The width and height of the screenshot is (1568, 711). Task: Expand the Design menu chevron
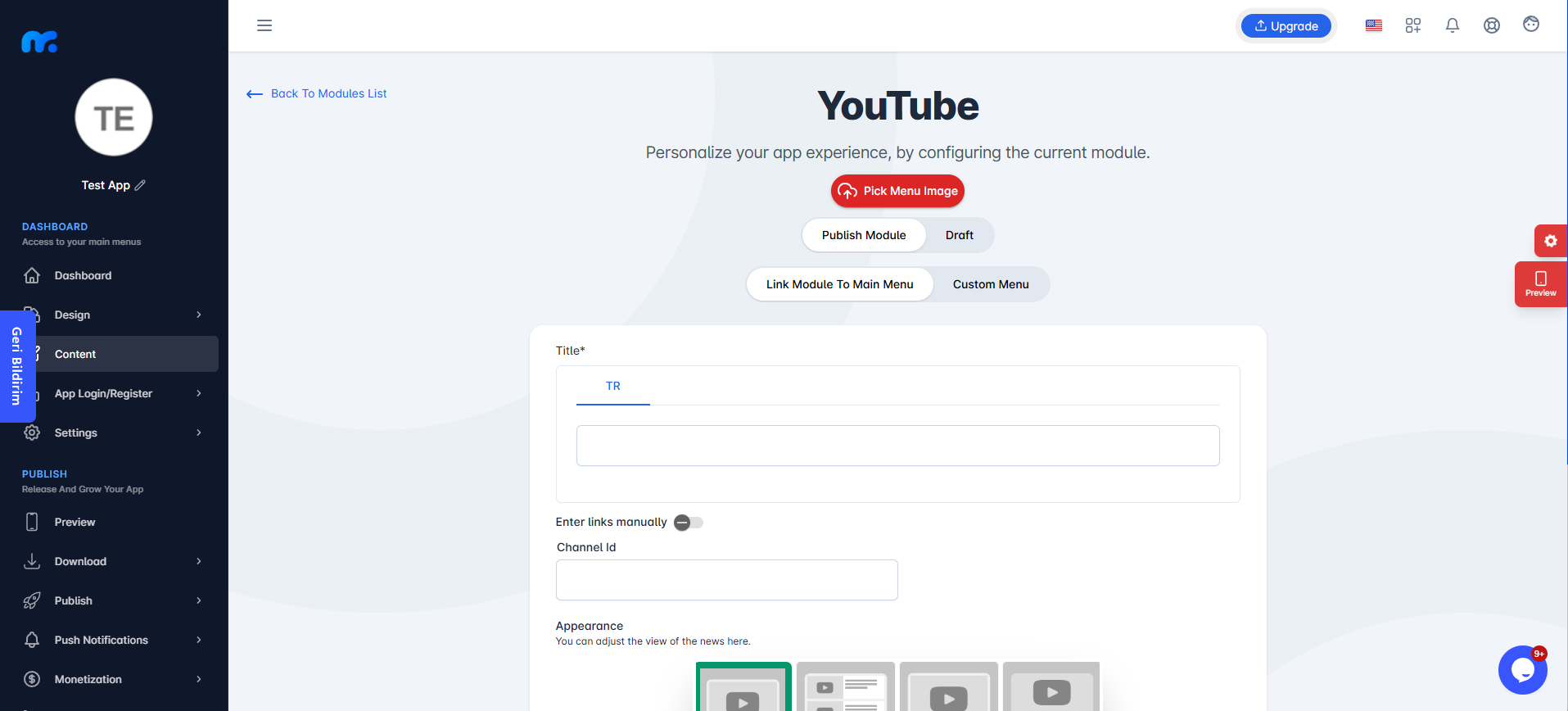click(x=199, y=315)
